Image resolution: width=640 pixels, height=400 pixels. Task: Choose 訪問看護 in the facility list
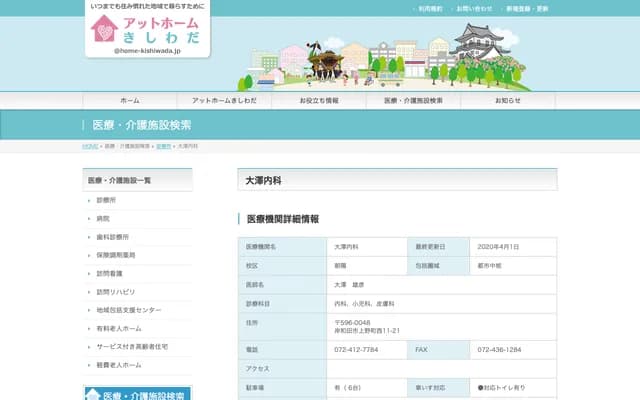[x=109, y=273]
